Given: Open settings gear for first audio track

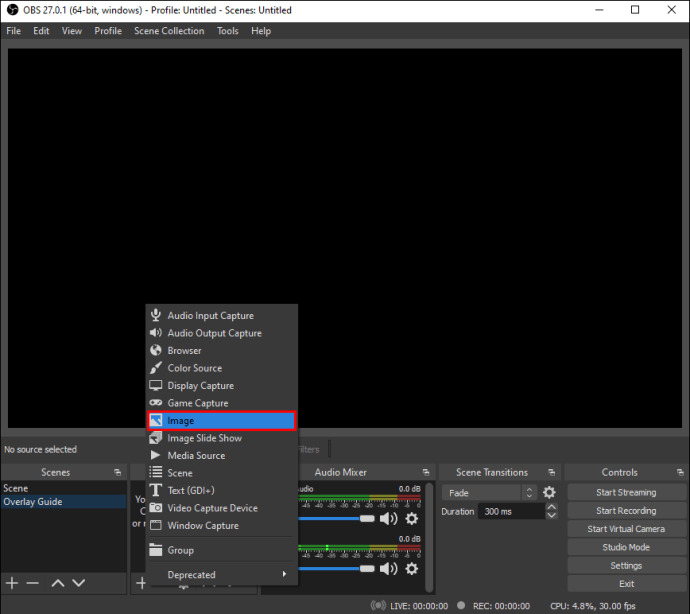Looking at the screenshot, I should (x=411, y=518).
